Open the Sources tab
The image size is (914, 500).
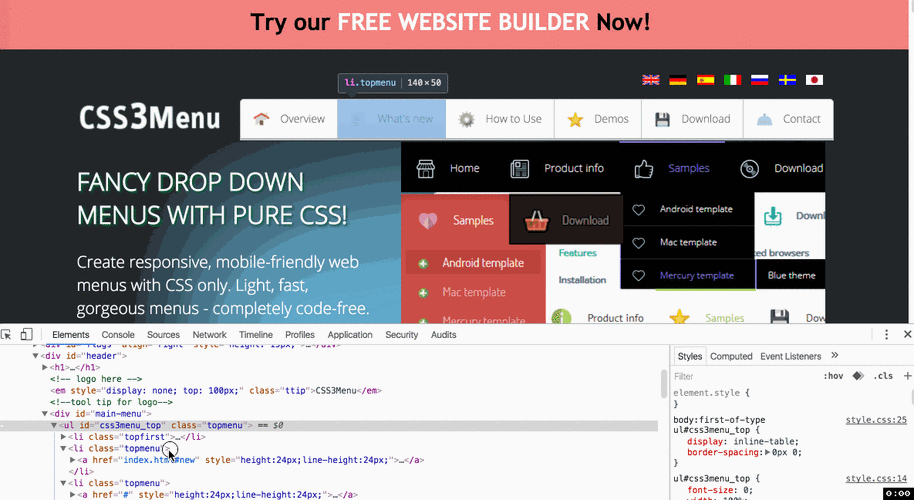coord(163,334)
